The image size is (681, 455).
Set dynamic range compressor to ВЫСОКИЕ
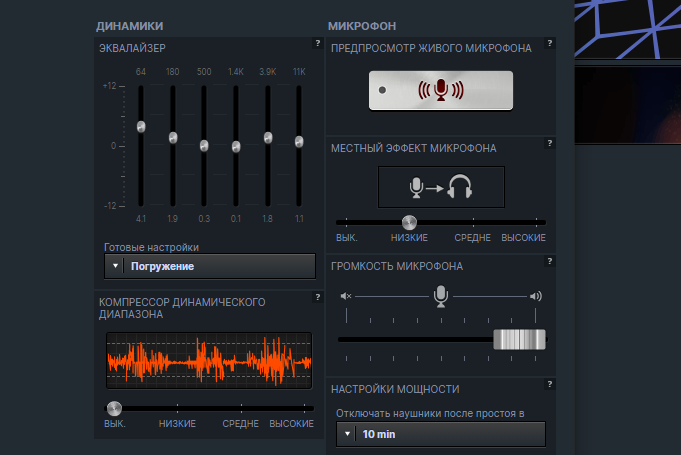pyautogui.click(x=291, y=423)
